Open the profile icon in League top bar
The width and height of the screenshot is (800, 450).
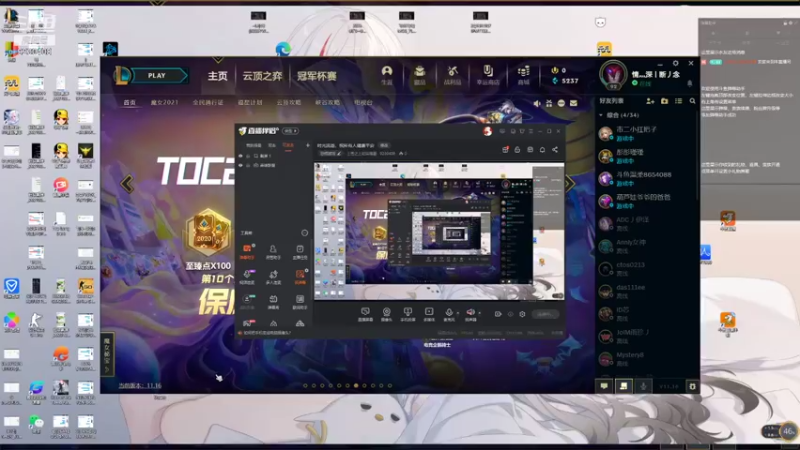click(387, 74)
